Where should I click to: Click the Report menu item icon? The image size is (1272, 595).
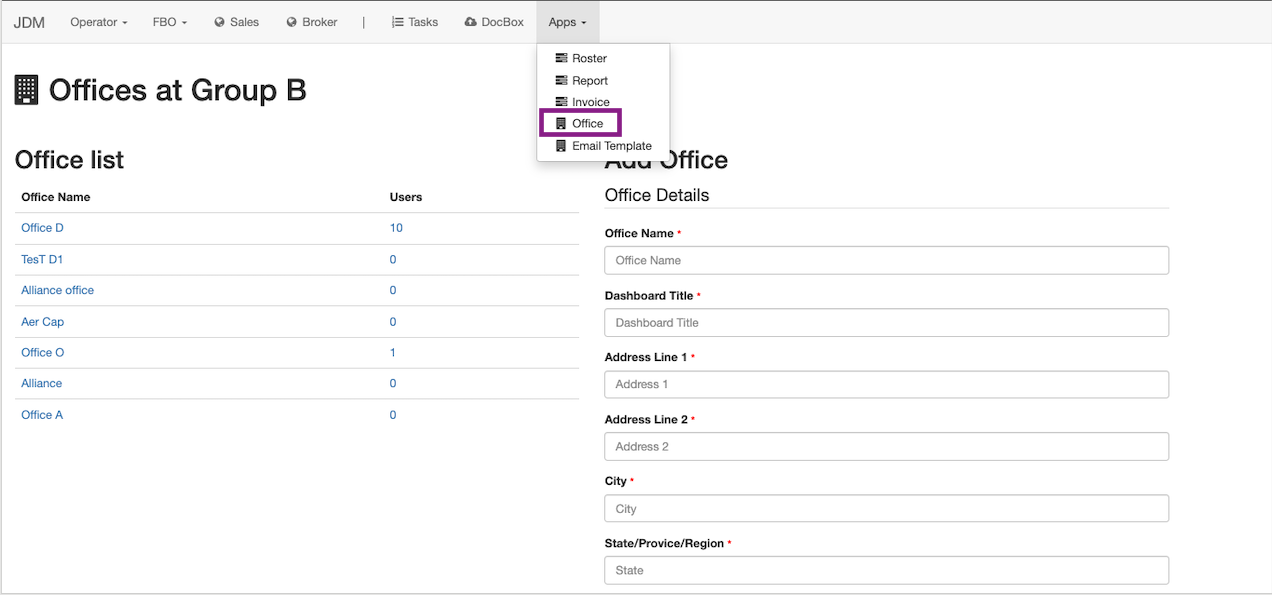point(561,81)
